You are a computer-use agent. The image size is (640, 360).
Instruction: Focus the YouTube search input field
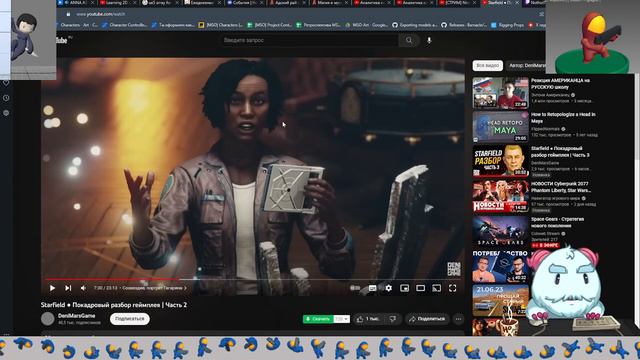[x=309, y=40]
